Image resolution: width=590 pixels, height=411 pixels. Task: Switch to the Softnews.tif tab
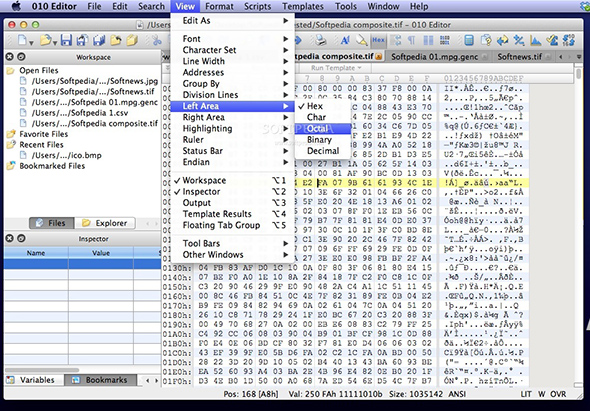coord(520,57)
